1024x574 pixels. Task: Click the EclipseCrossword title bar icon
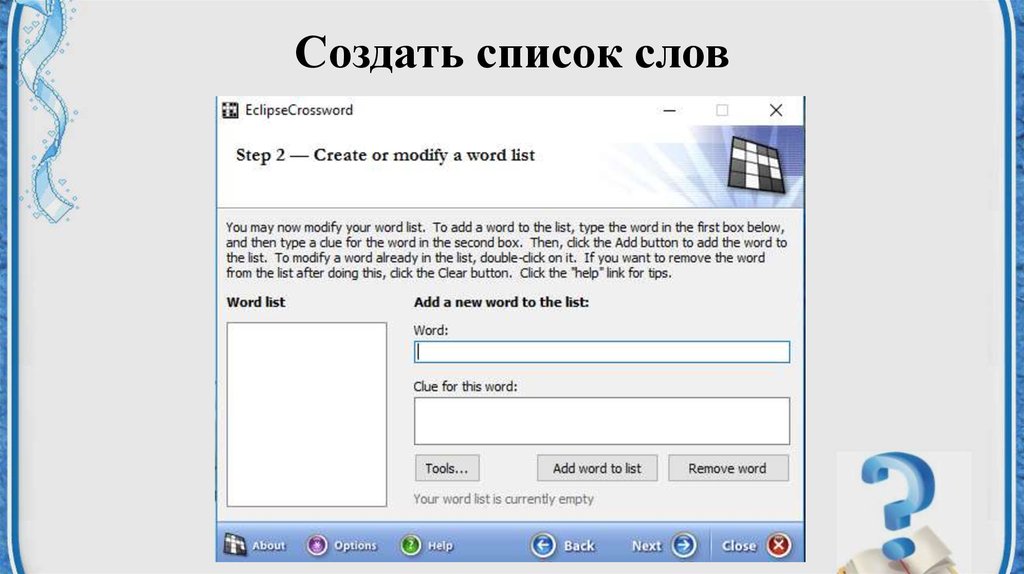point(230,110)
